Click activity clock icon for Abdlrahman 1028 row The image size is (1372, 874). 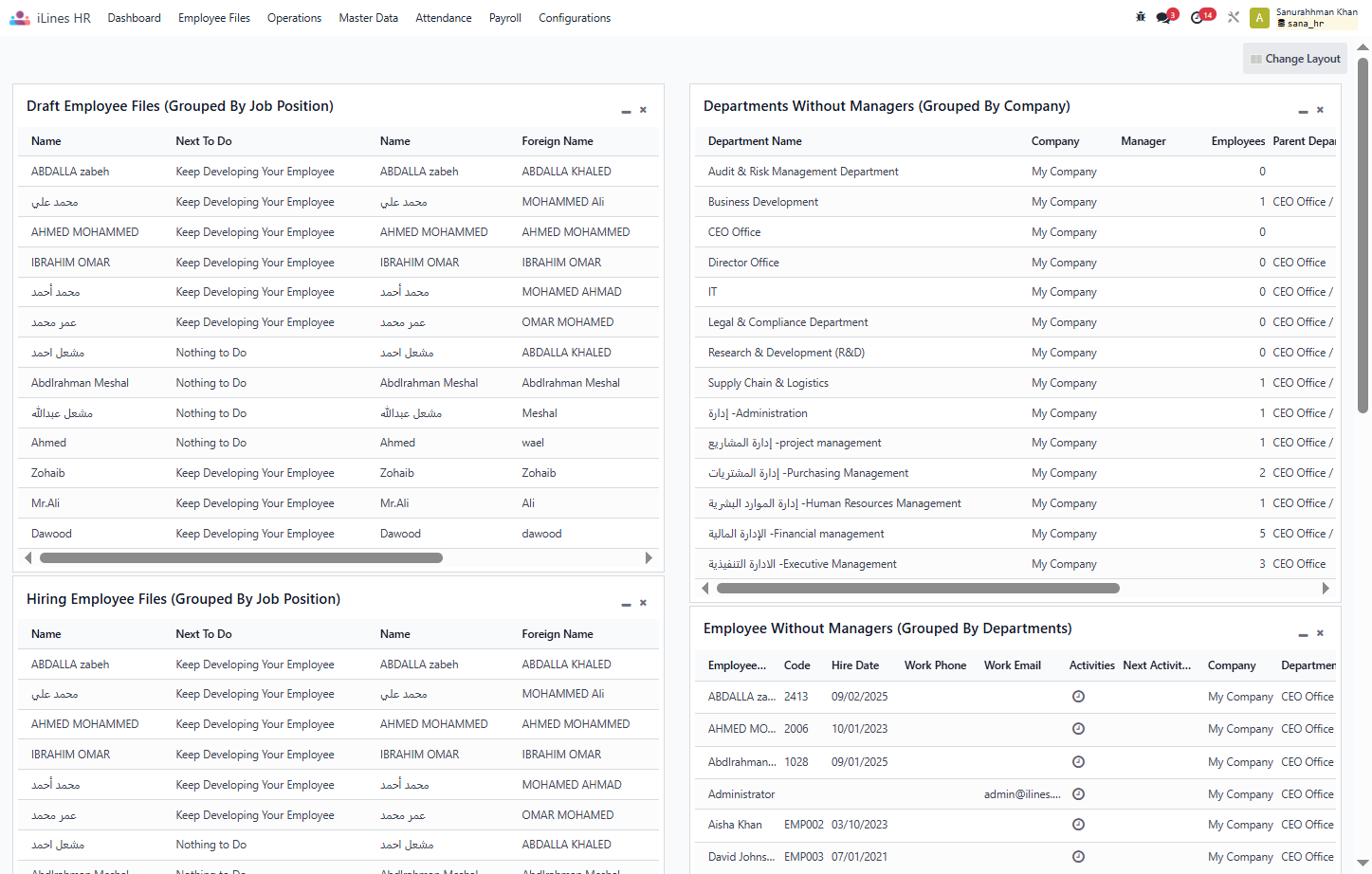(1078, 762)
